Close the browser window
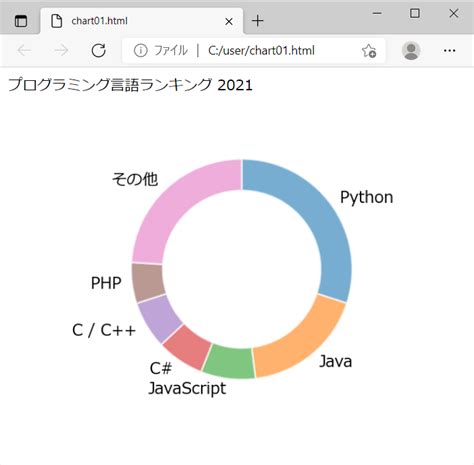This screenshot has height=465, width=474. coord(454,13)
